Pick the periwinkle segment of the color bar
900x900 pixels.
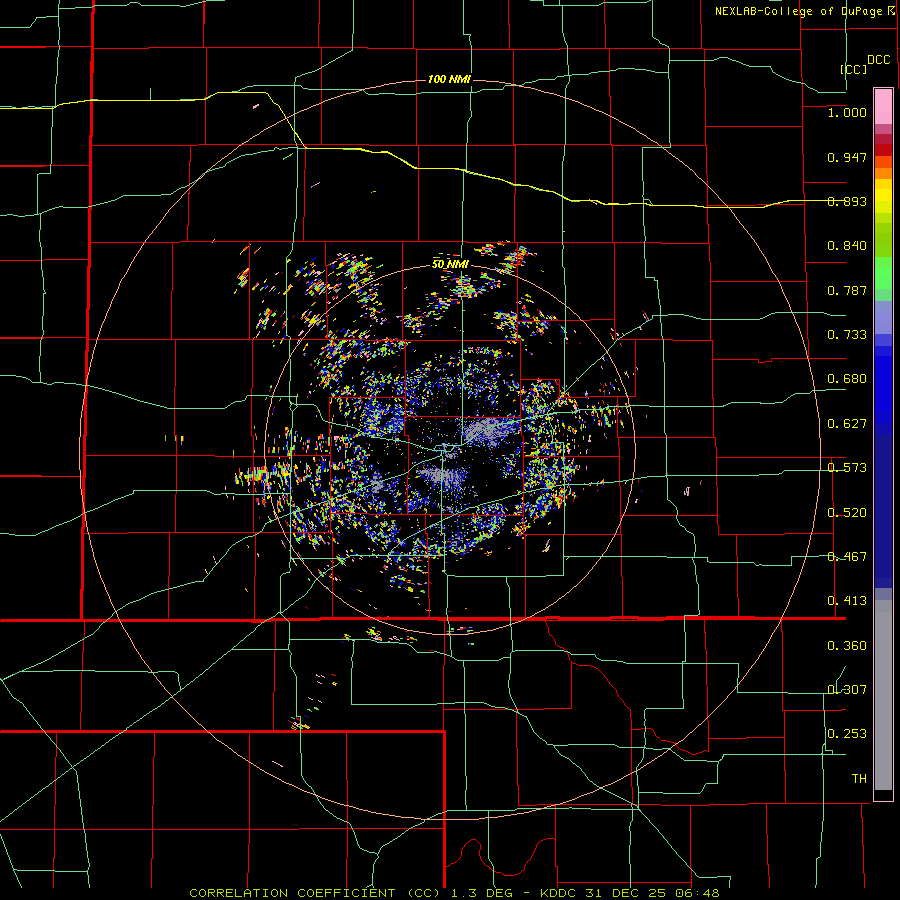coord(883,318)
